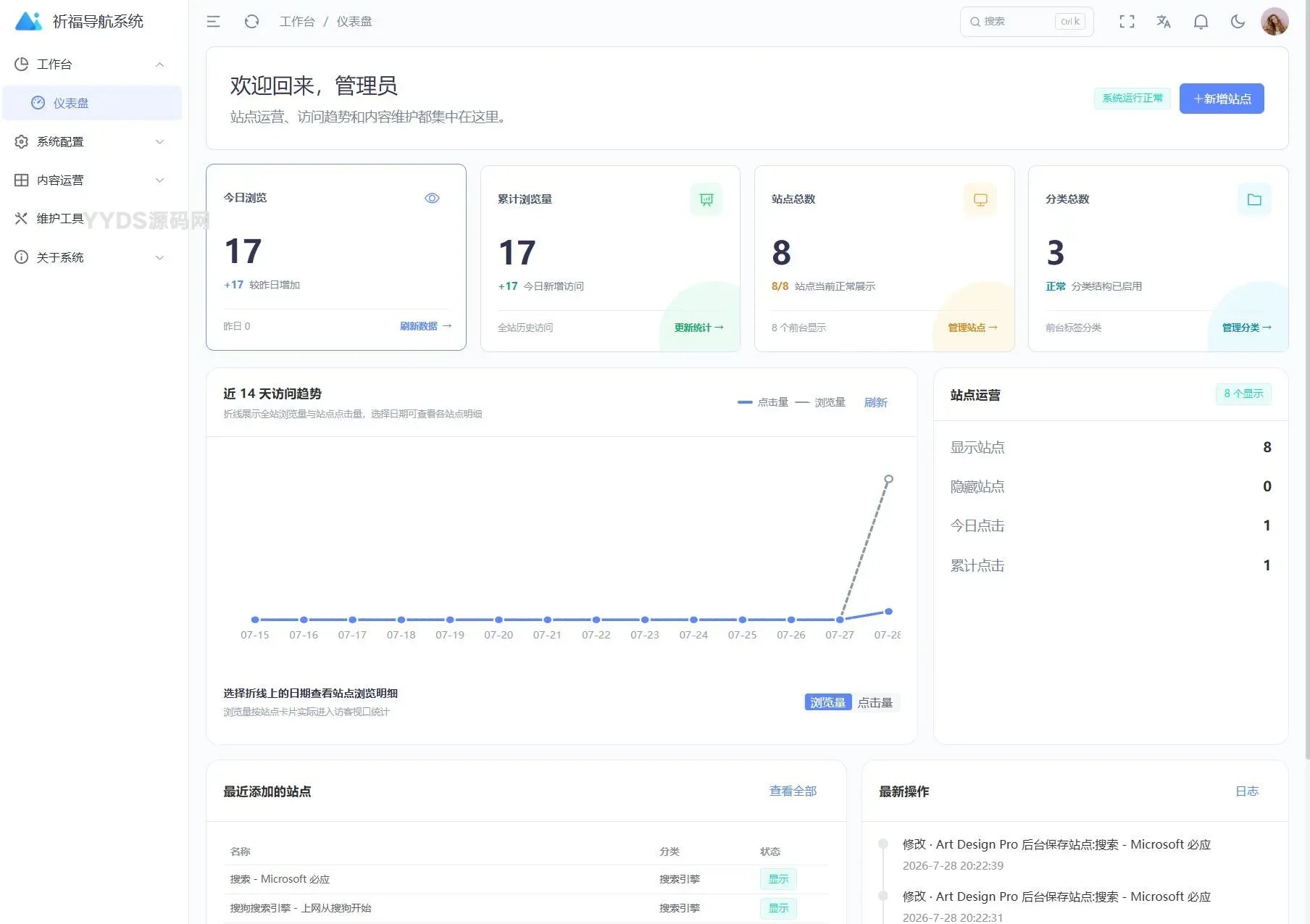Click 更新统计 on the 累计浏览量 card

[699, 328]
